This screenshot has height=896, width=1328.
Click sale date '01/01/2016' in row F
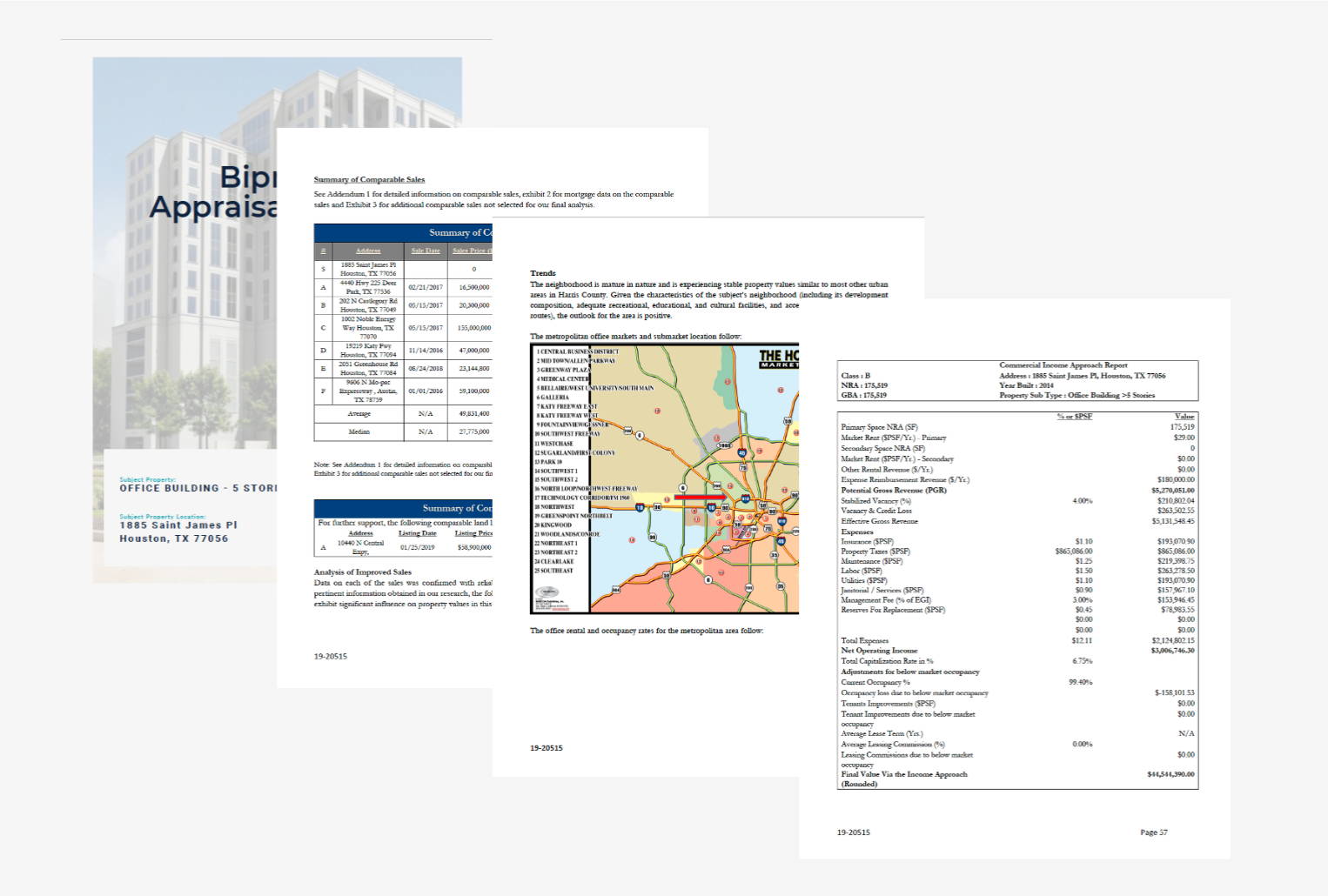[x=426, y=391]
